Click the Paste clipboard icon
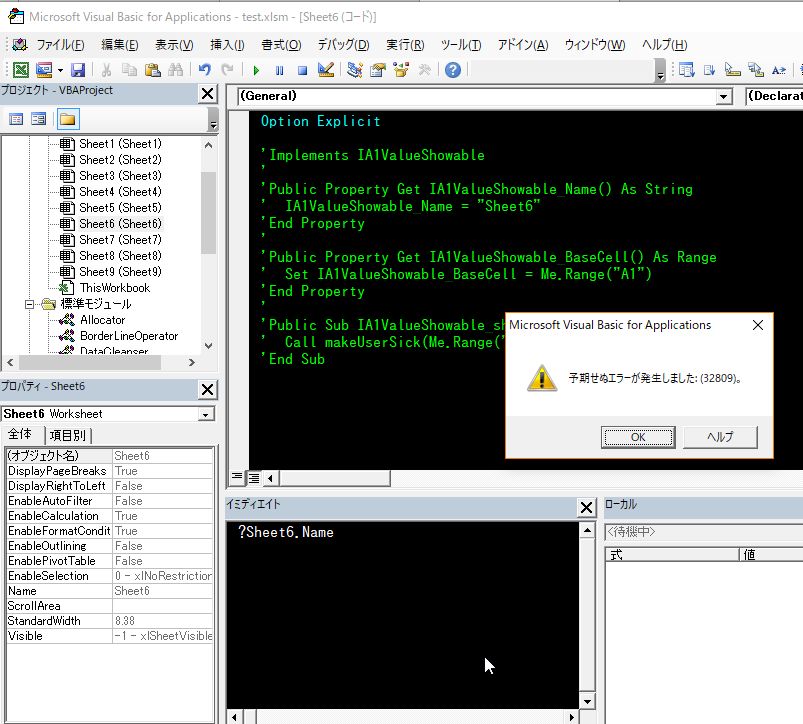 click(153, 69)
